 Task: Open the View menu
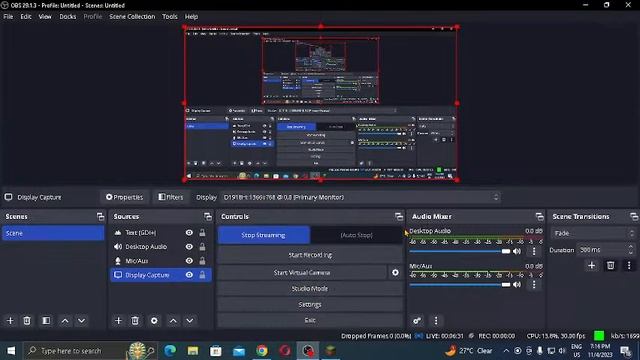click(45, 17)
